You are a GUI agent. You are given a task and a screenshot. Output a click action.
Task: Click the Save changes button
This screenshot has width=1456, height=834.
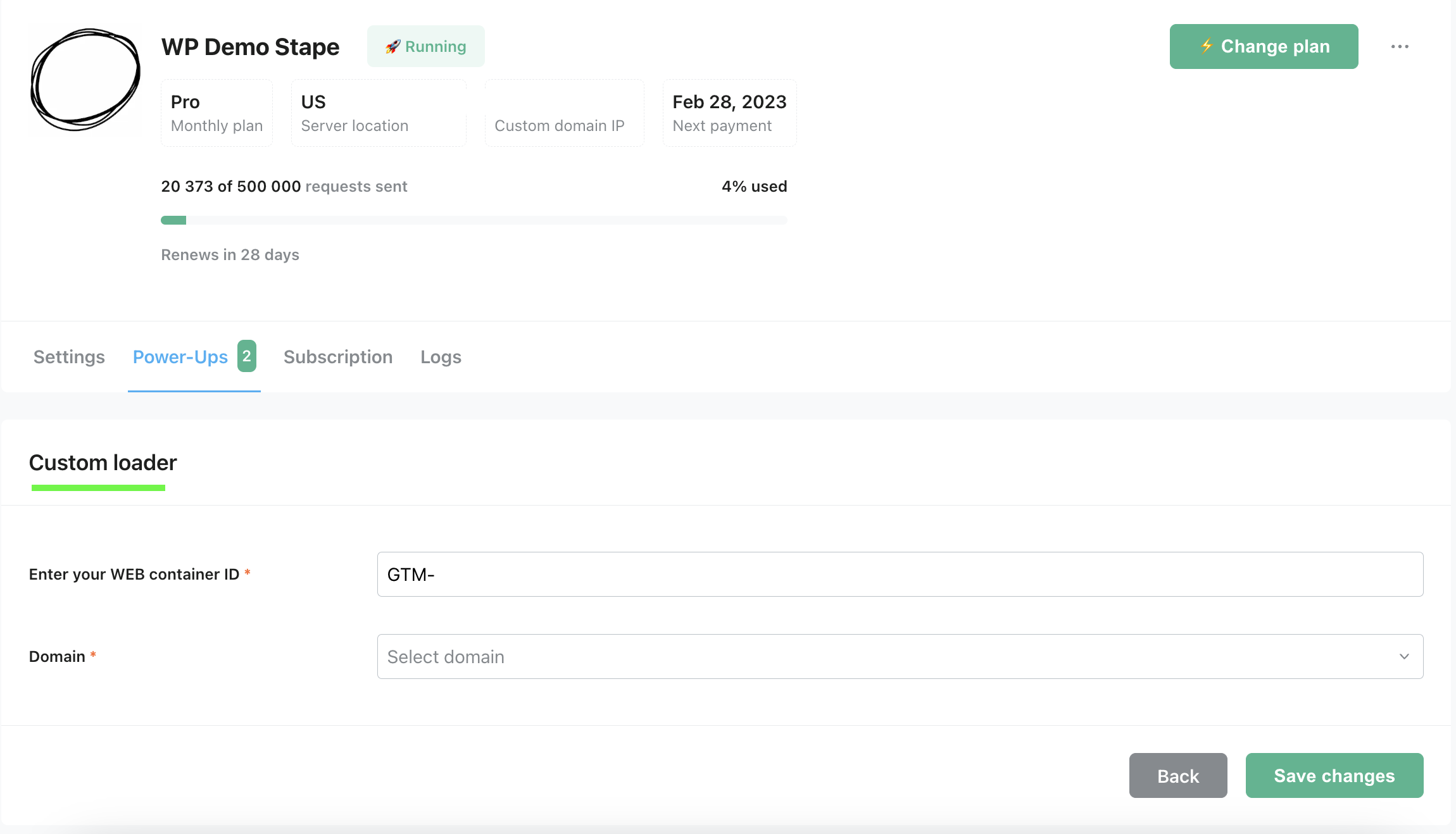(1334, 775)
